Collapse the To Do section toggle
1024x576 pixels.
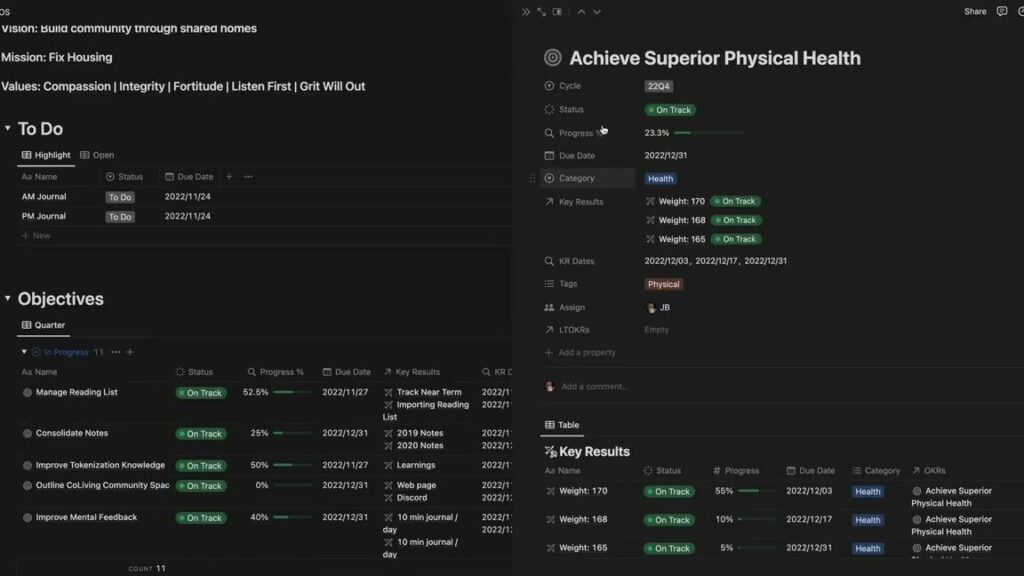pos(8,129)
